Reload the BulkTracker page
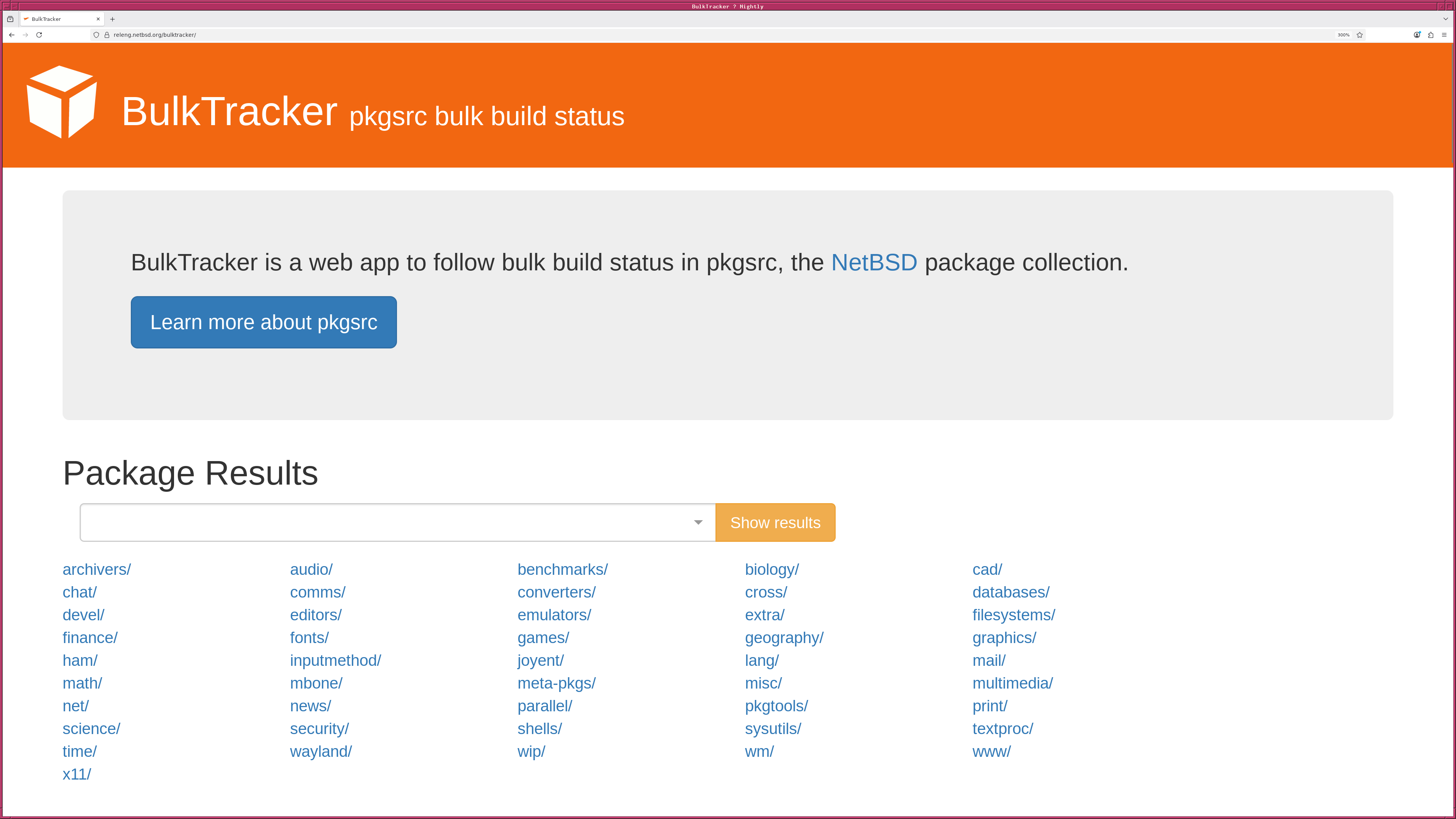The image size is (1456, 819). tap(39, 35)
